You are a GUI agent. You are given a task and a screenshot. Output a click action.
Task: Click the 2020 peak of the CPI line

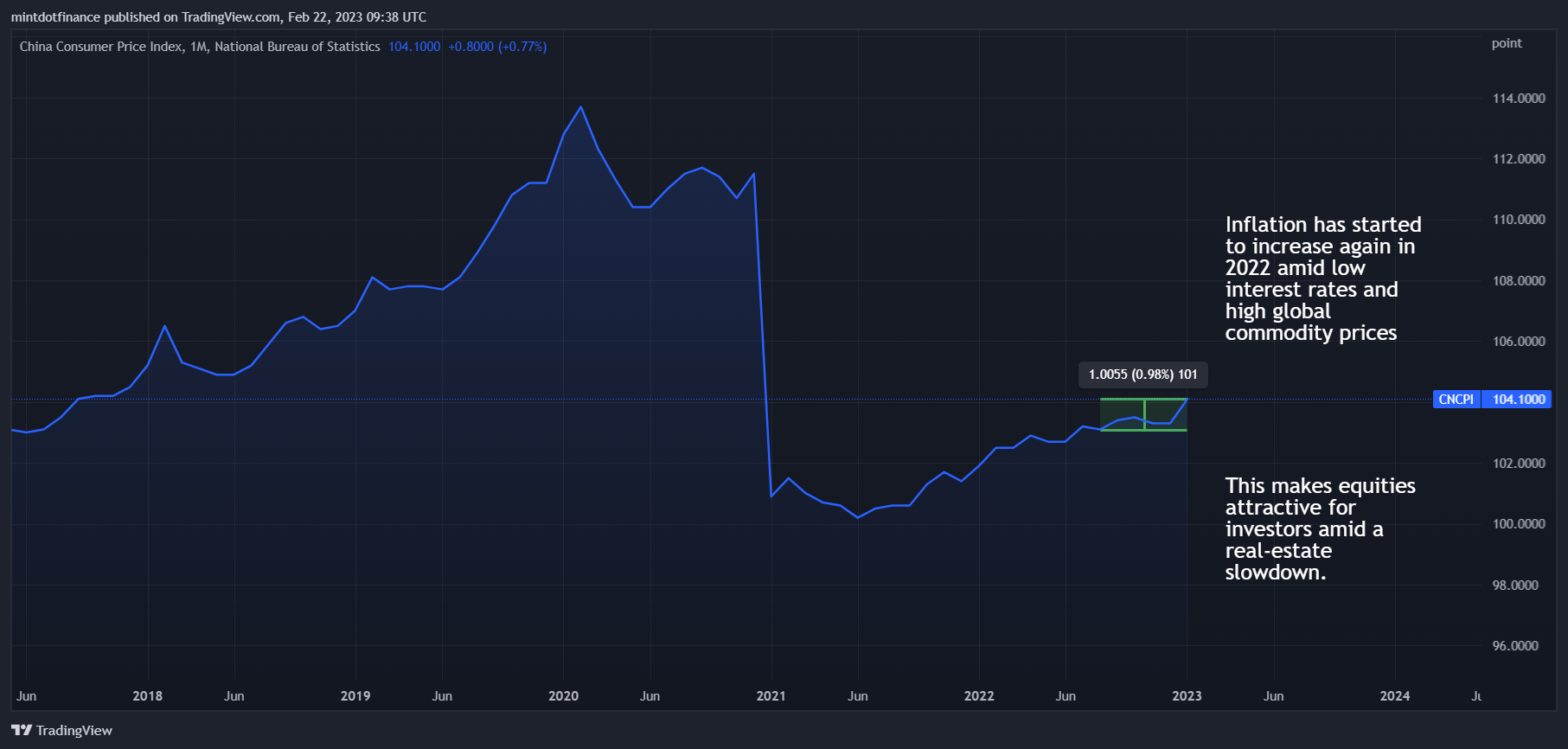[581, 107]
